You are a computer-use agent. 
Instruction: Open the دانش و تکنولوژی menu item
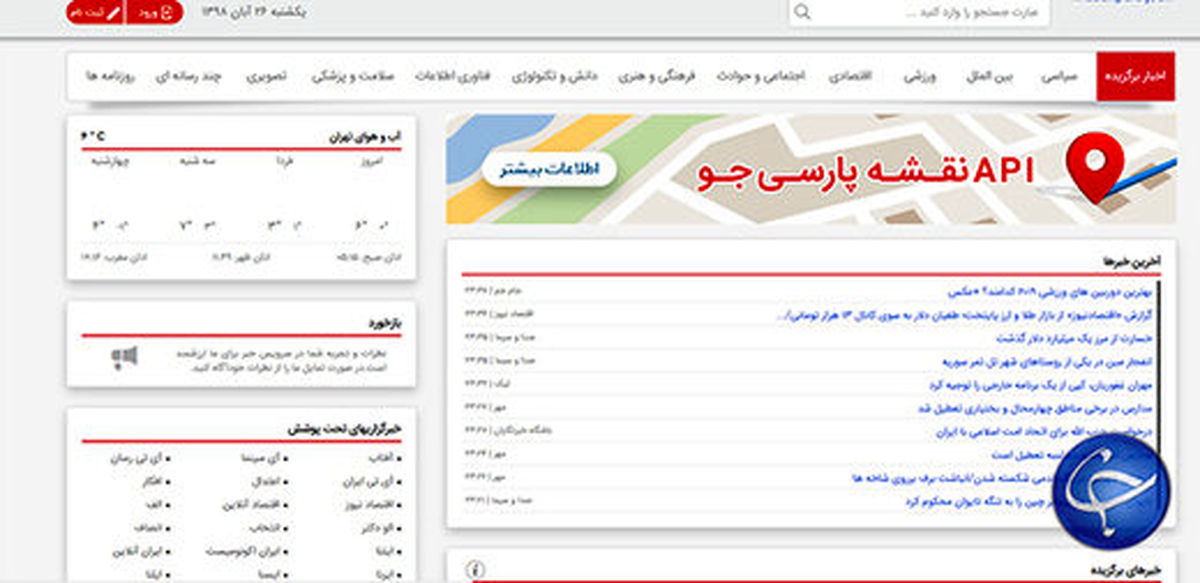tap(553, 76)
